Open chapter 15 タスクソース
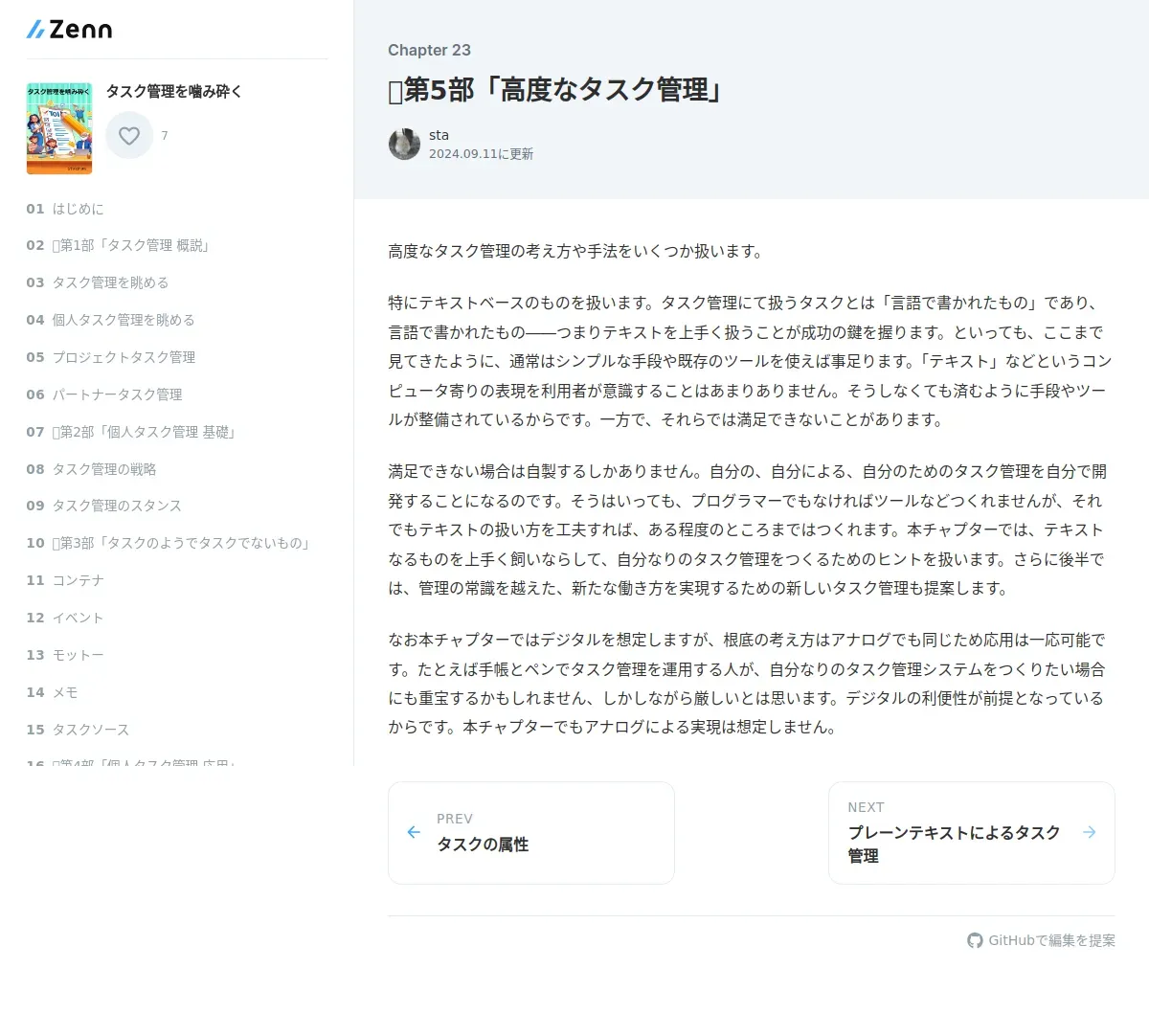This screenshot has width=1149, height=1036. 79,730
